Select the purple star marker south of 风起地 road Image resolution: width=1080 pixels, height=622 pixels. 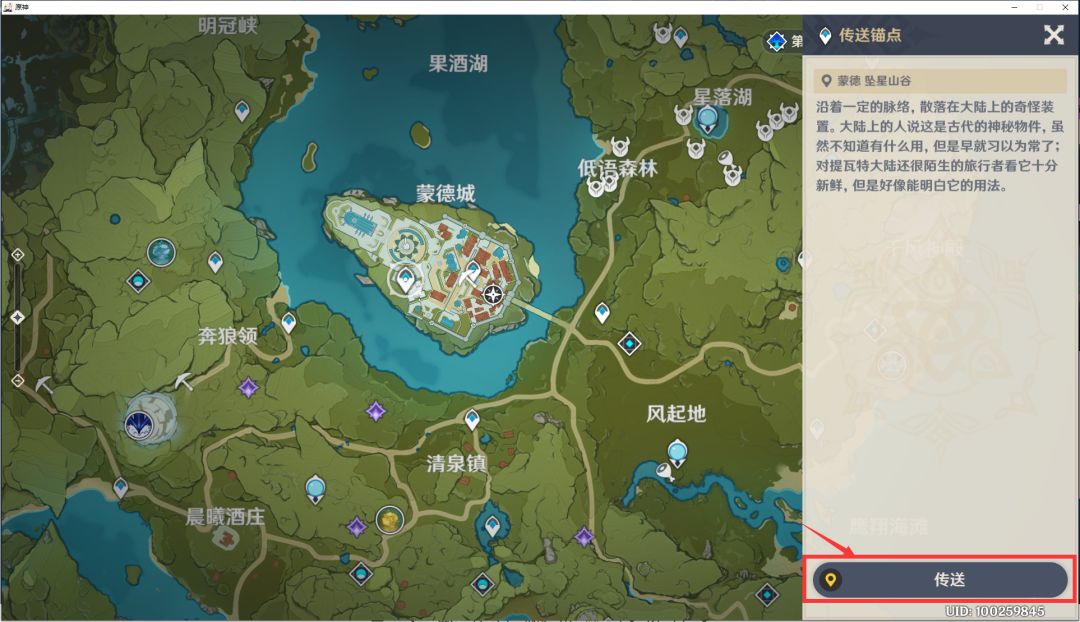[584, 537]
